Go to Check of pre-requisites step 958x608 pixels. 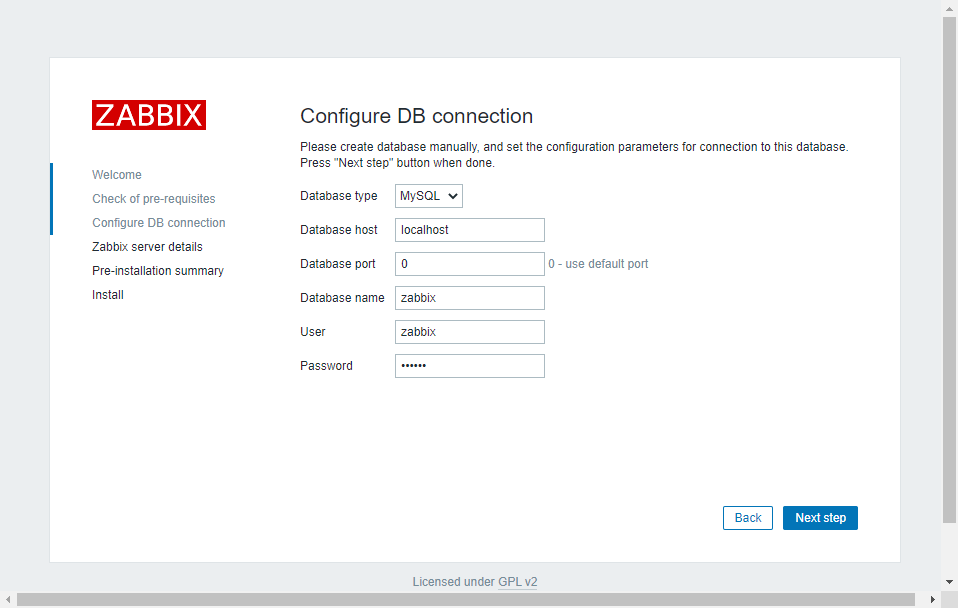[154, 199]
